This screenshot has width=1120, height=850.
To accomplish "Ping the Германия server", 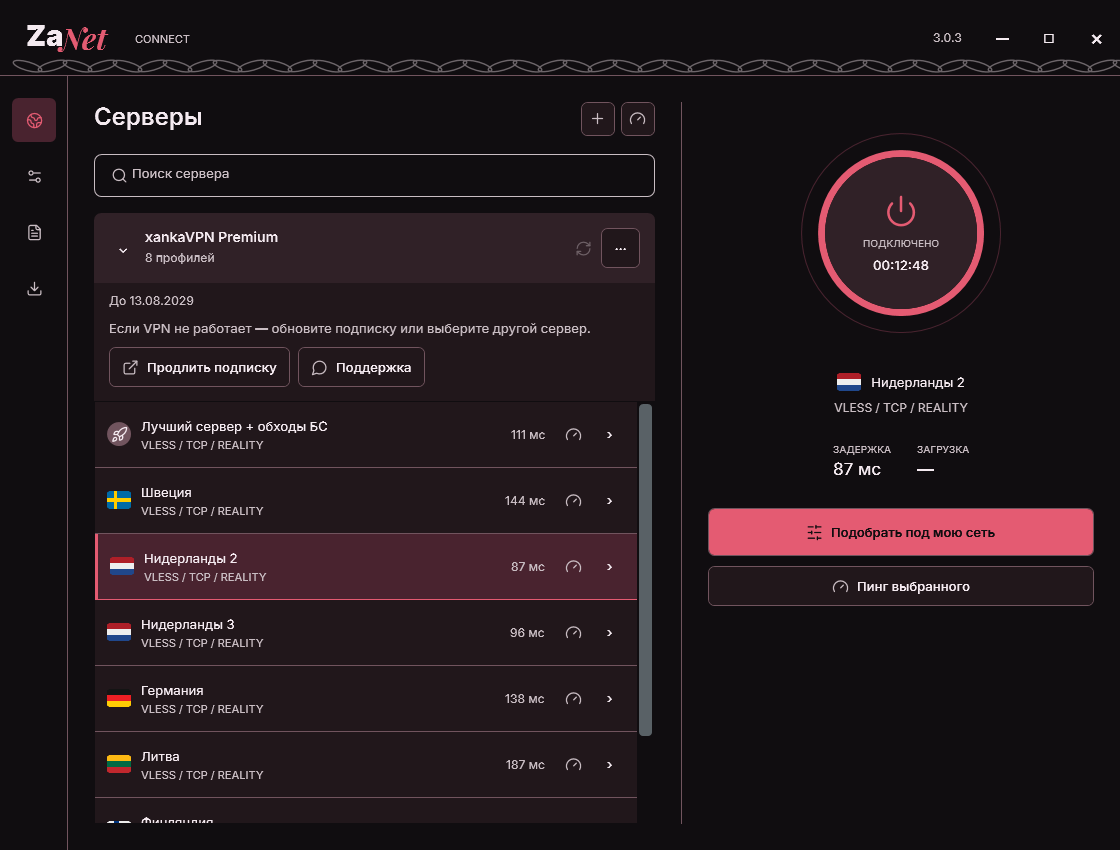I will pyautogui.click(x=574, y=699).
